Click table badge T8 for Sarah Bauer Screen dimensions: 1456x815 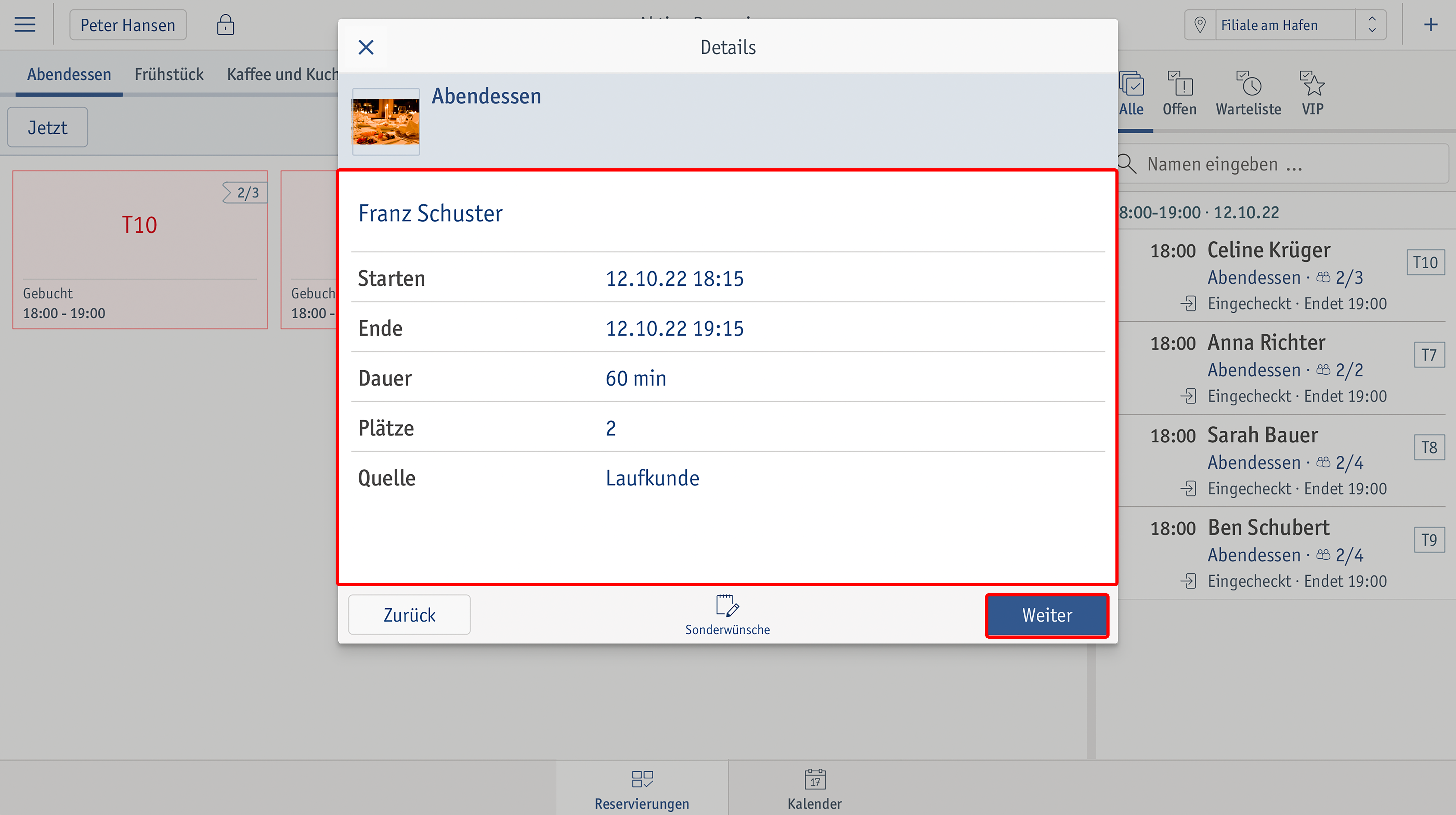coord(1430,448)
